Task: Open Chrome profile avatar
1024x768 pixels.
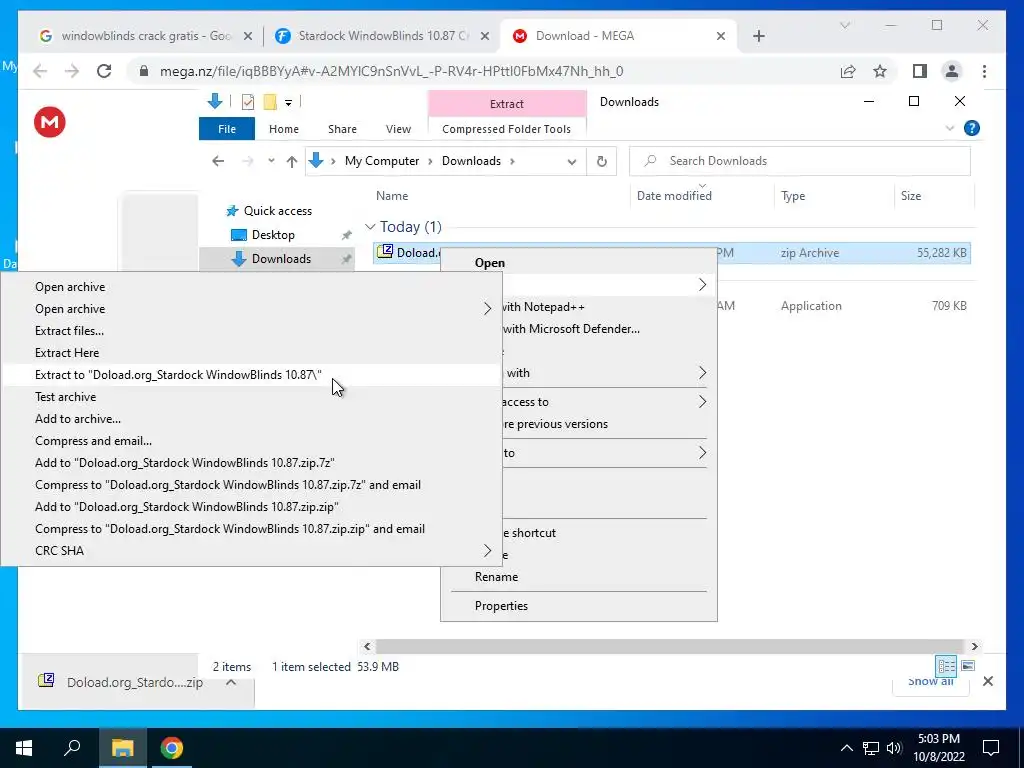Action: click(952, 71)
